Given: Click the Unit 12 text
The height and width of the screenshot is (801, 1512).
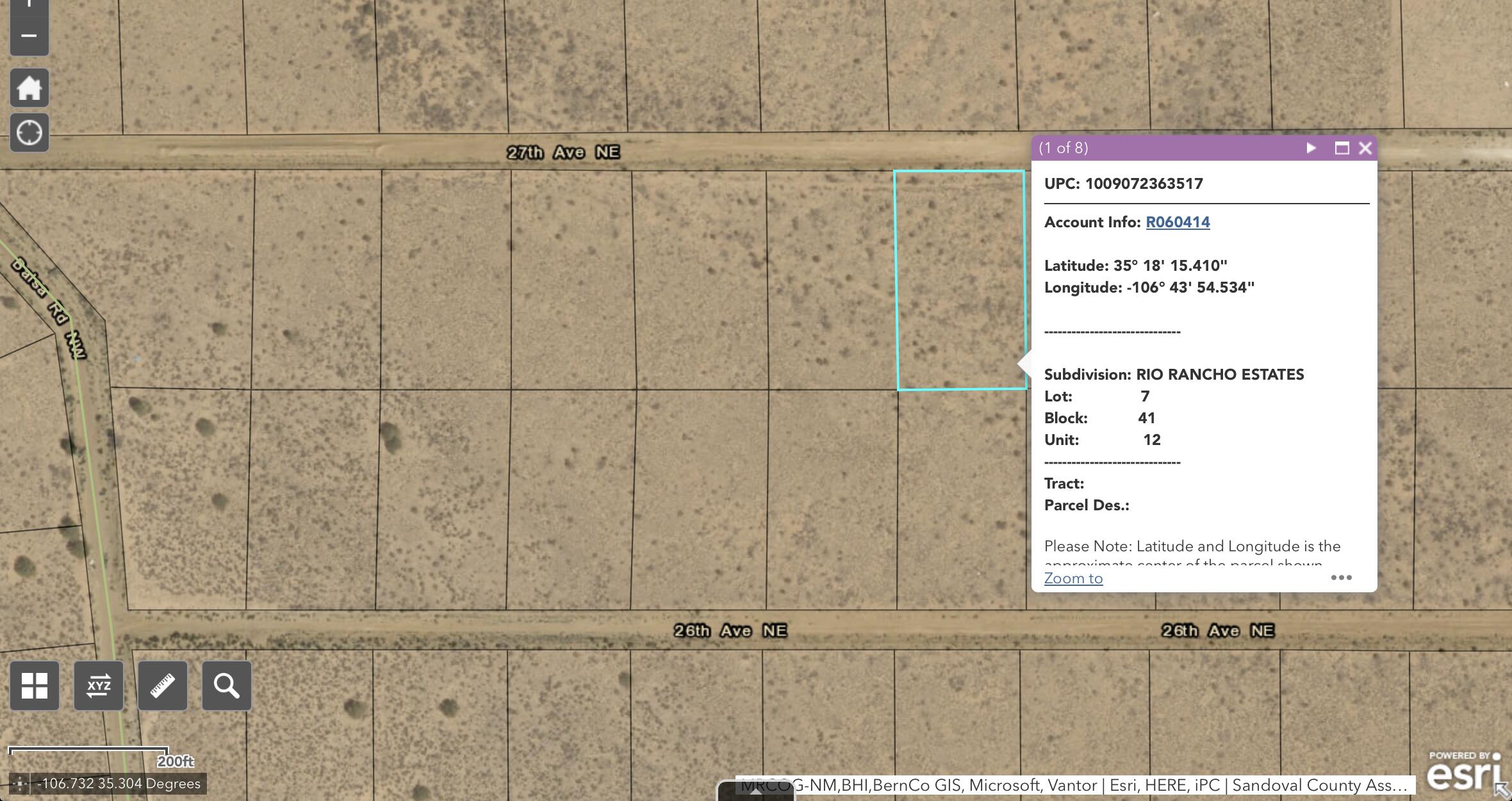Looking at the screenshot, I should pyautogui.click(x=1103, y=440).
